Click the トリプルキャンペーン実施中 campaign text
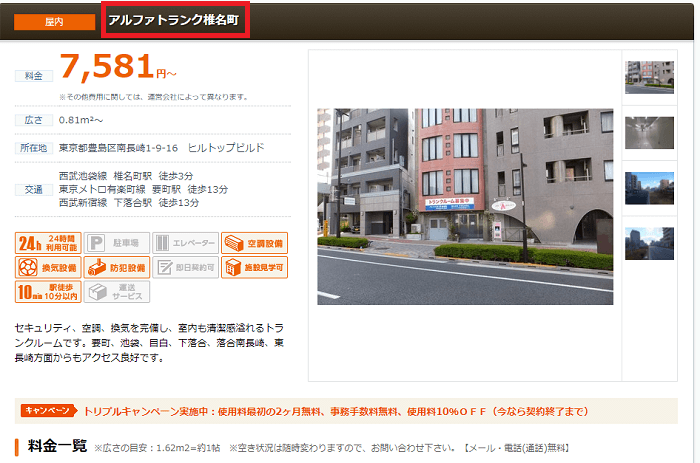Viewport: 700px width, 463px height. pos(336,411)
